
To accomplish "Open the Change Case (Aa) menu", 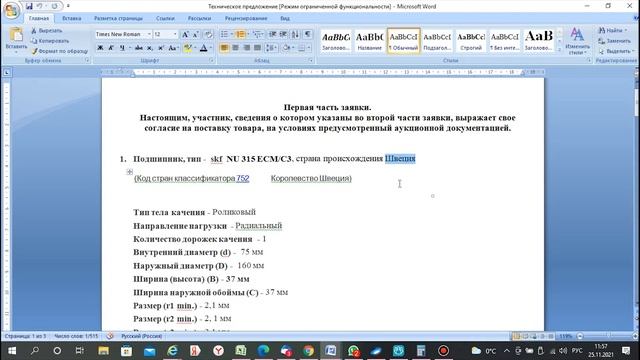I will [x=173, y=48].
